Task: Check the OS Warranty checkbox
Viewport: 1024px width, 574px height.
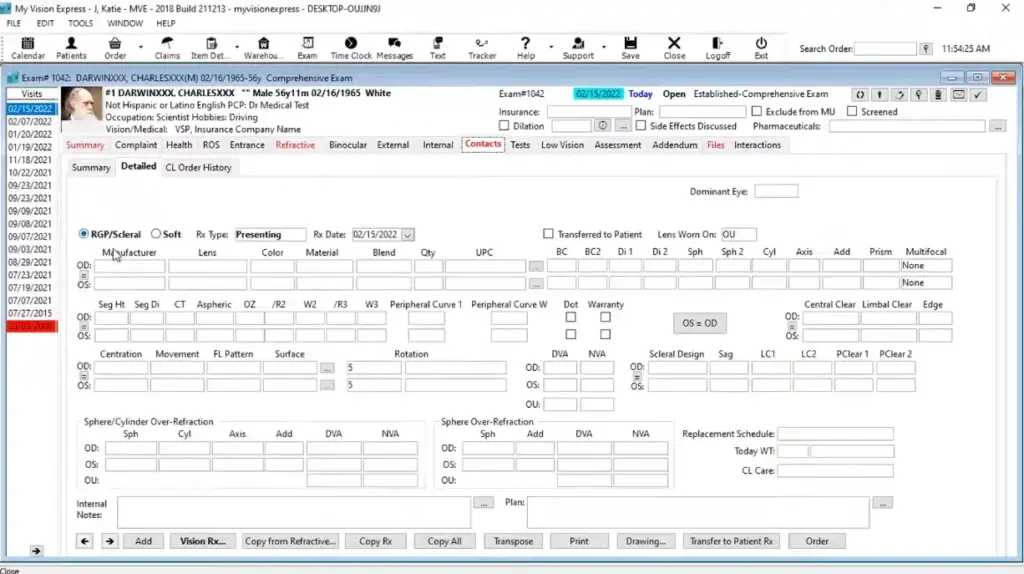Action: point(605,334)
